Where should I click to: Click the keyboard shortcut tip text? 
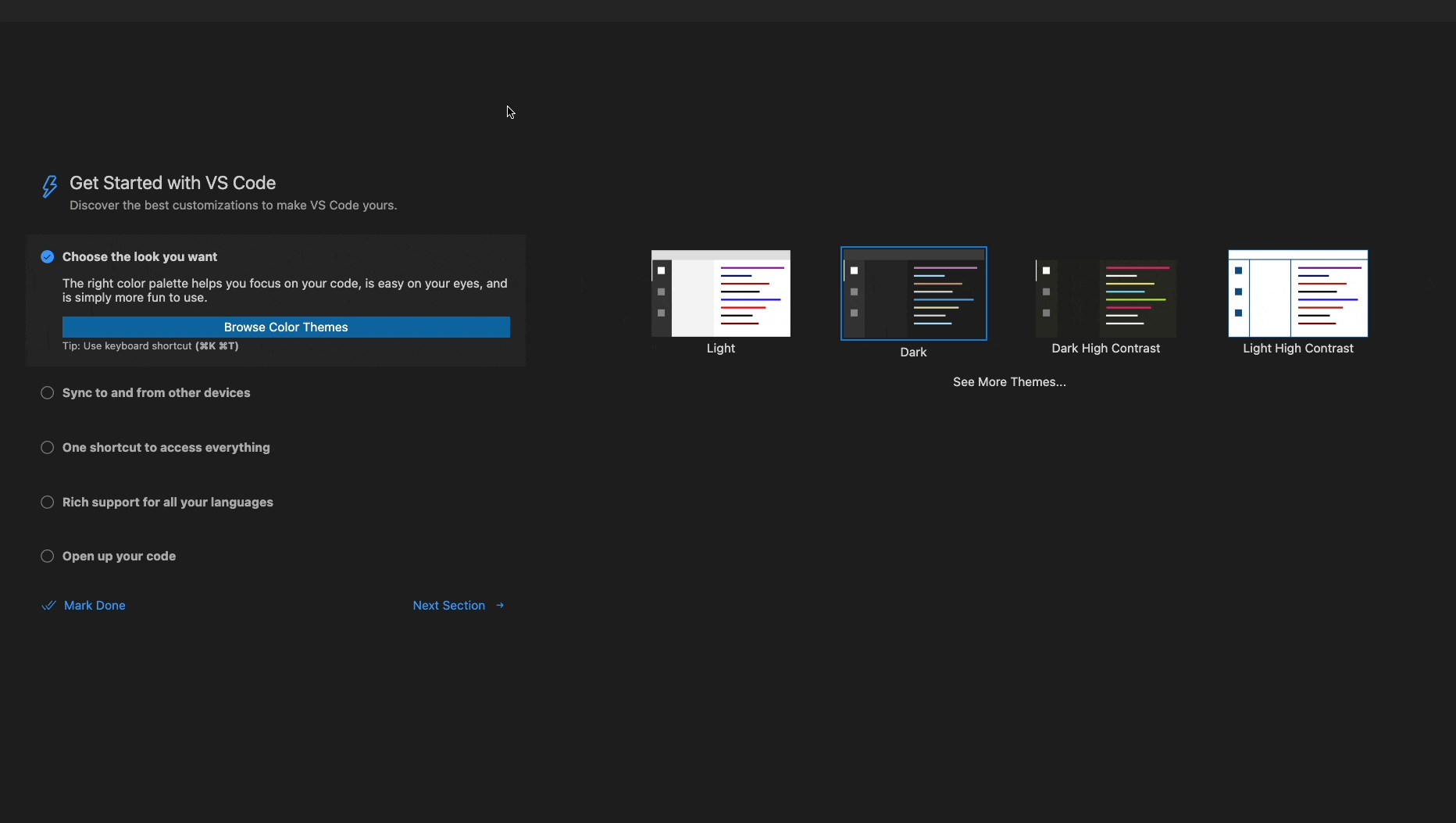pos(151,346)
